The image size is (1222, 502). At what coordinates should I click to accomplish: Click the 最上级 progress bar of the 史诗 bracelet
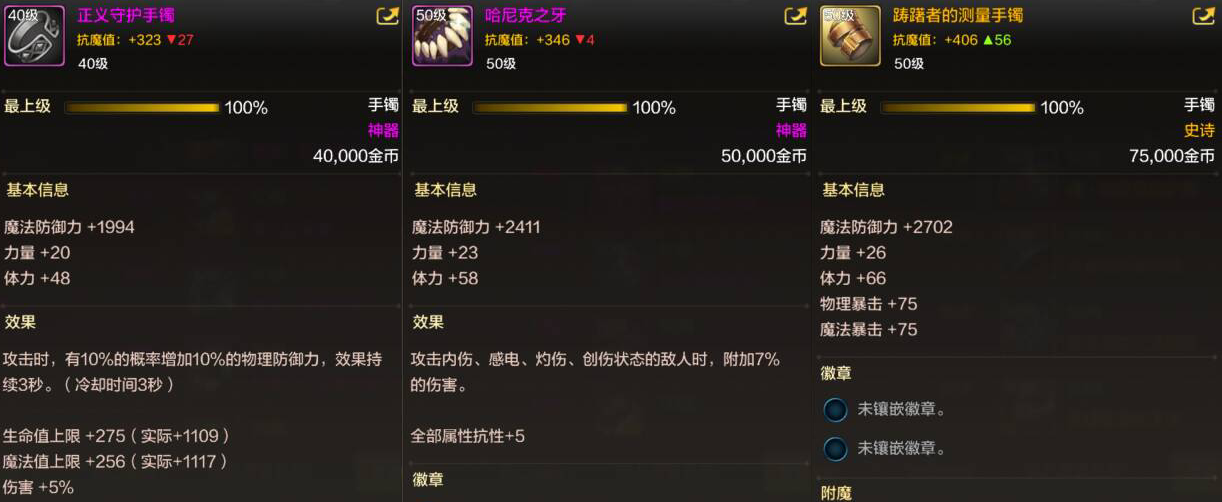(x=958, y=107)
